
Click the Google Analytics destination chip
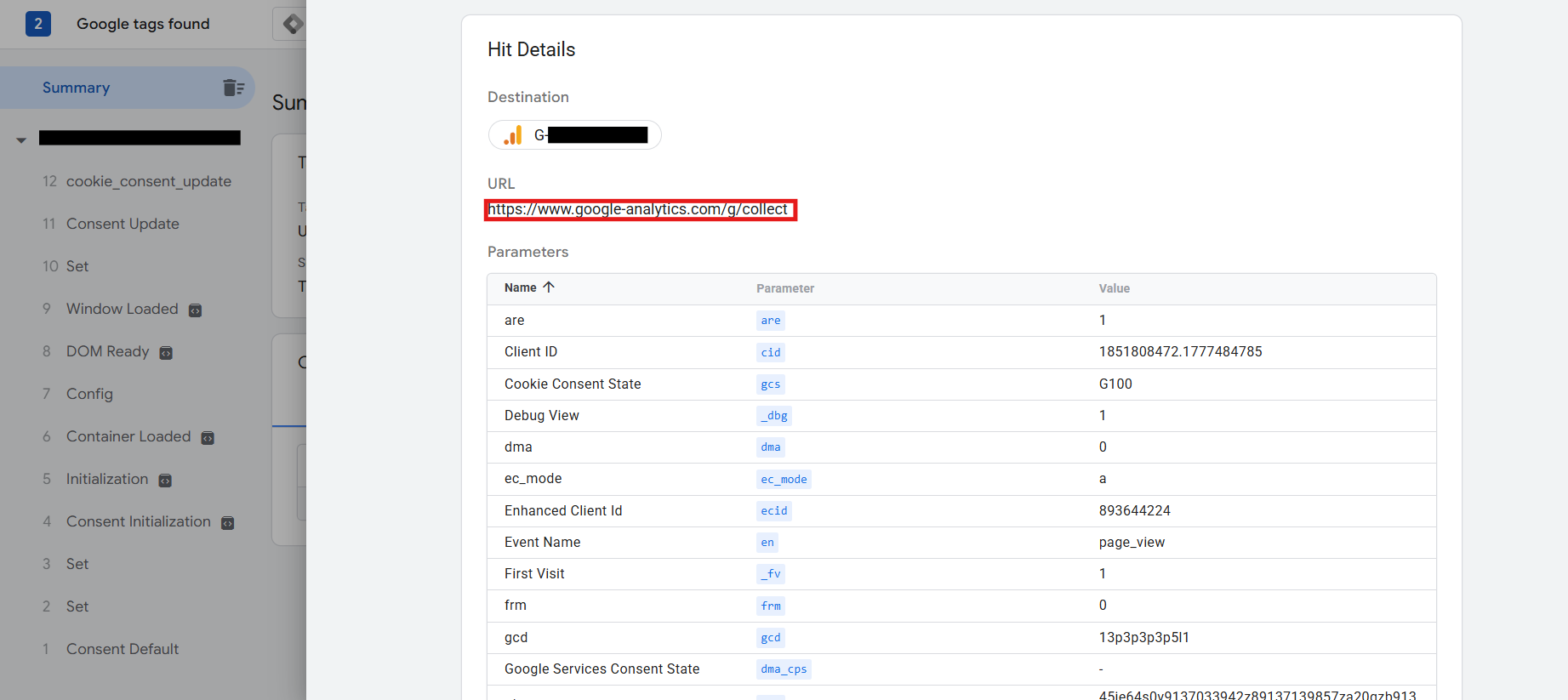pos(575,135)
